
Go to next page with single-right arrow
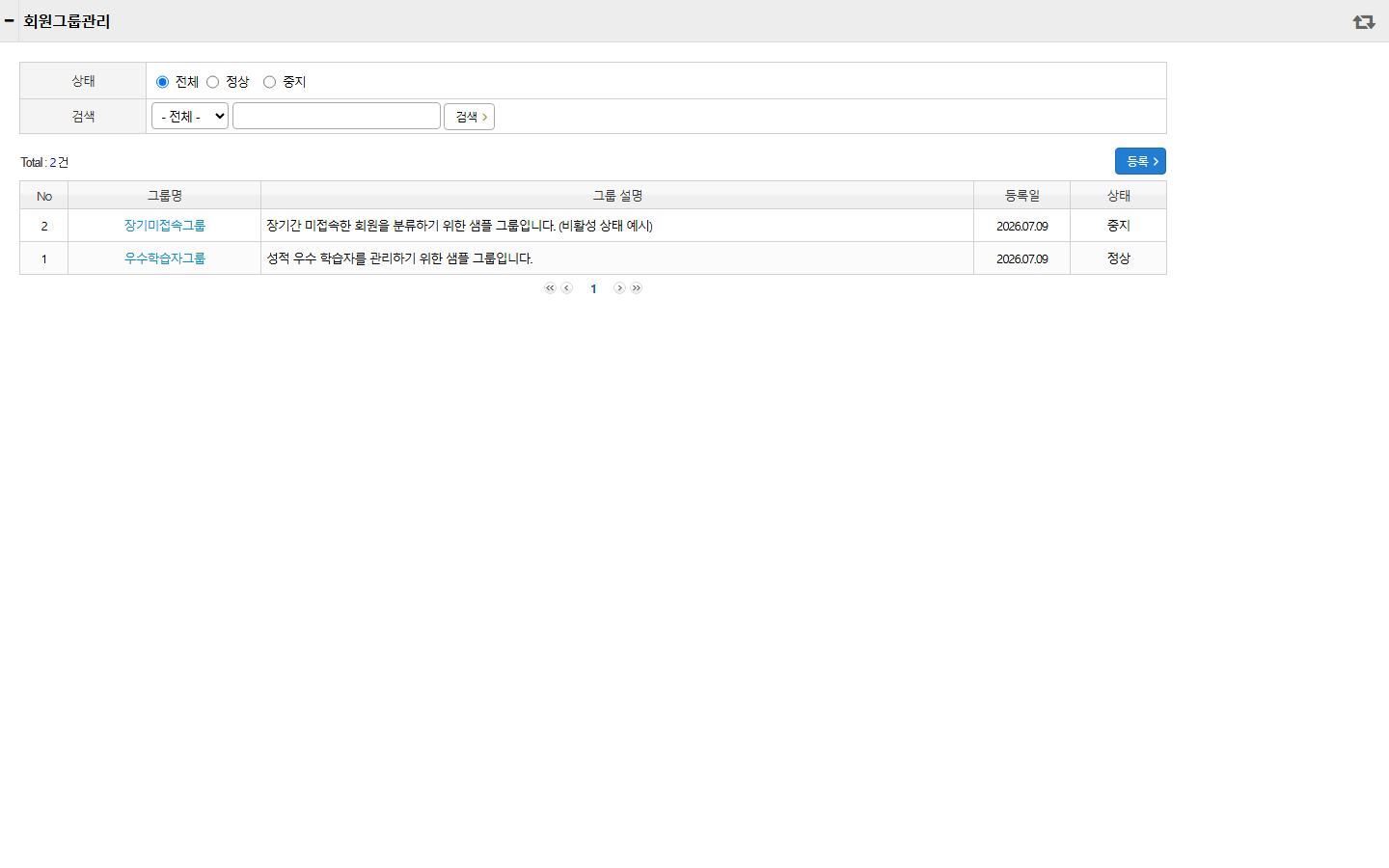(619, 288)
